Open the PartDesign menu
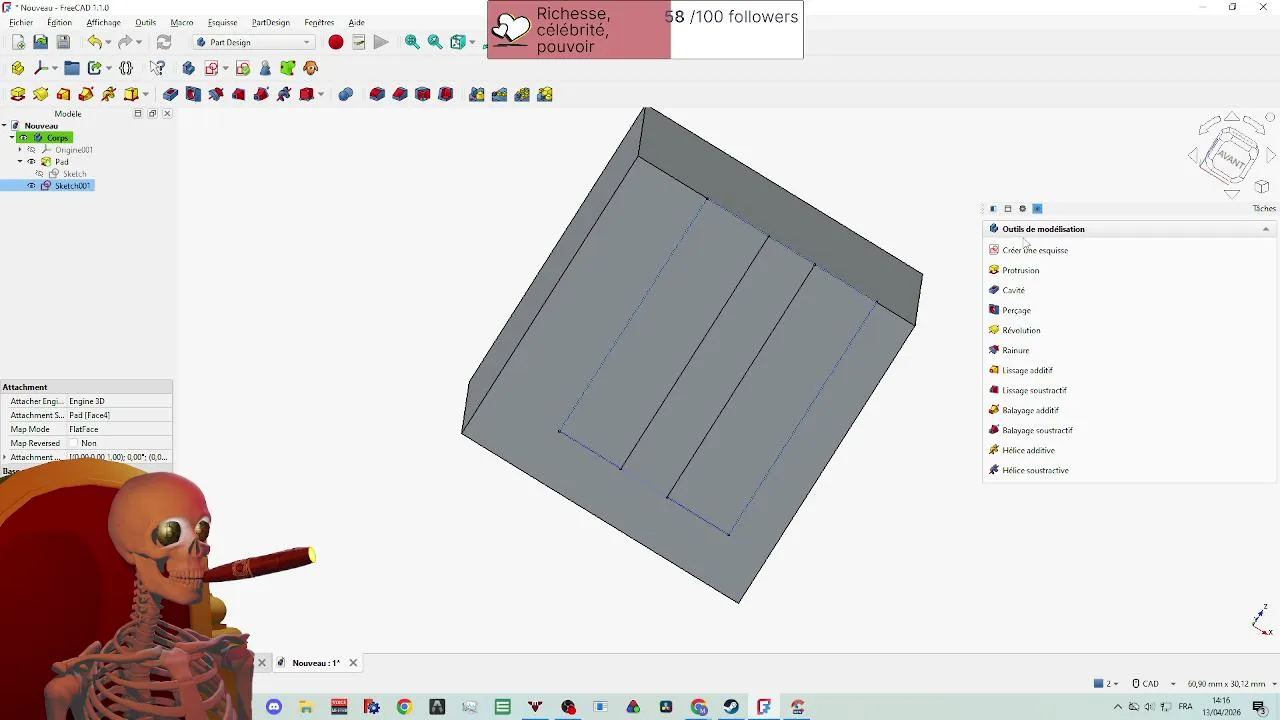The height and width of the screenshot is (720, 1280). [x=270, y=22]
